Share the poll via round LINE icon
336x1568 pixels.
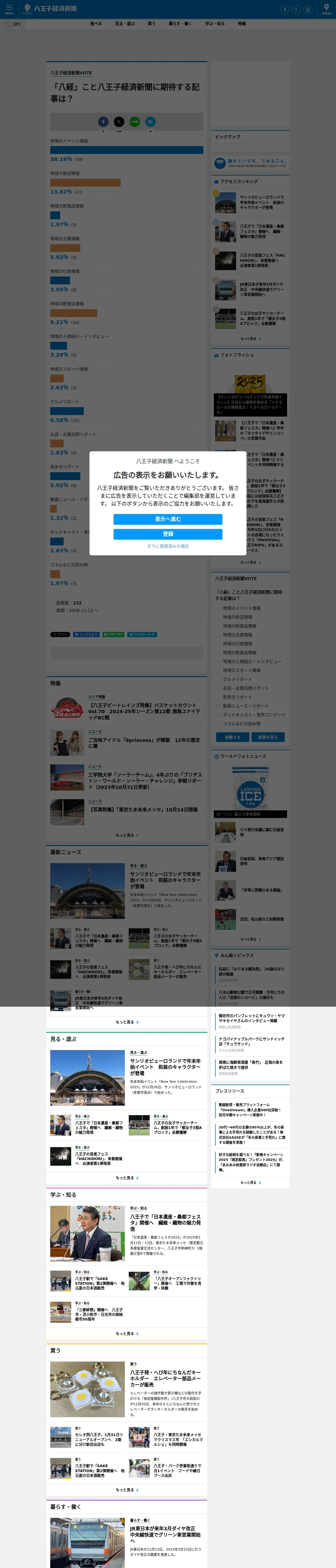(135, 122)
